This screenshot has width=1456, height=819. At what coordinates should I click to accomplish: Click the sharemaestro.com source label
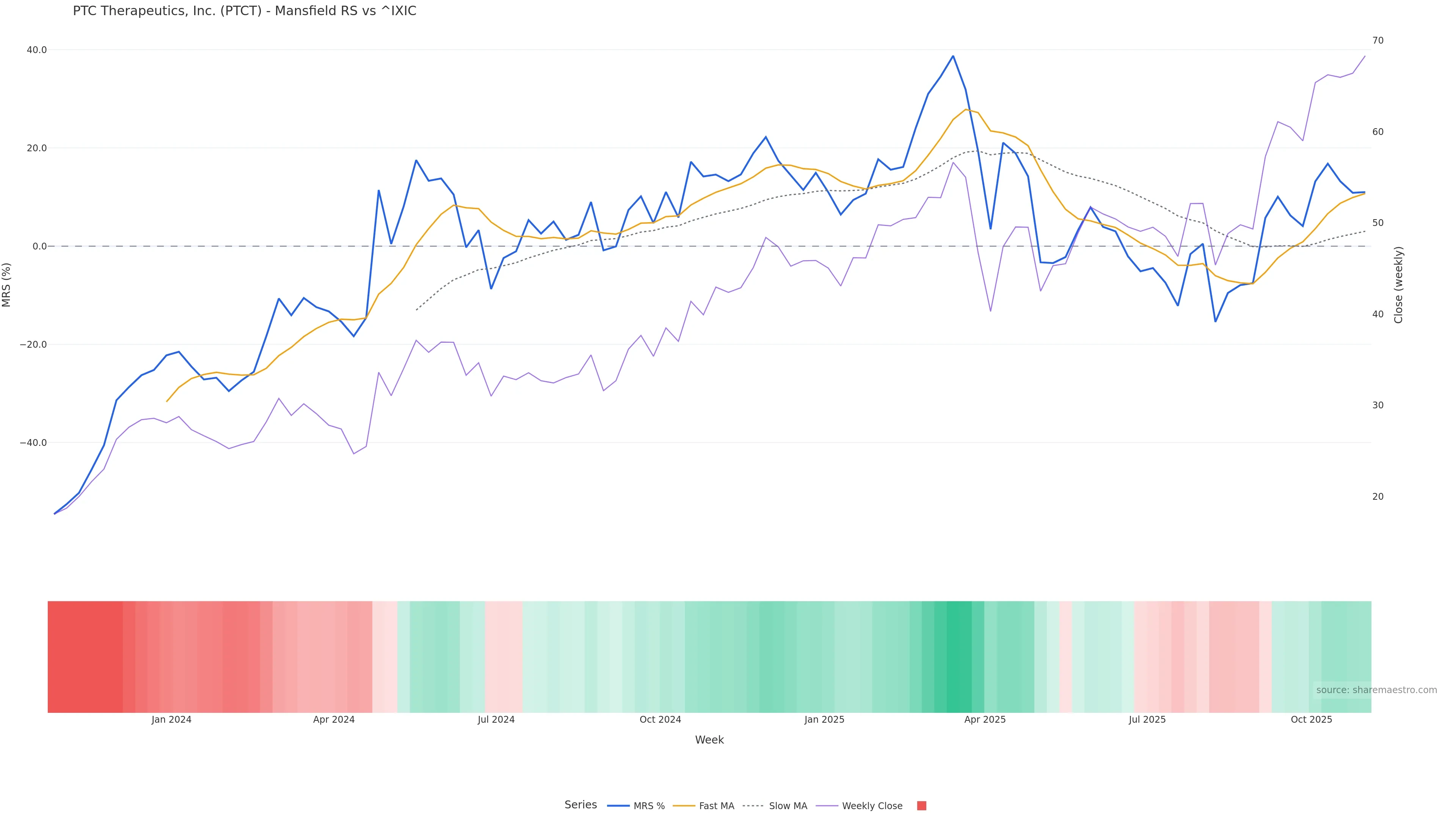tap(1376, 690)
